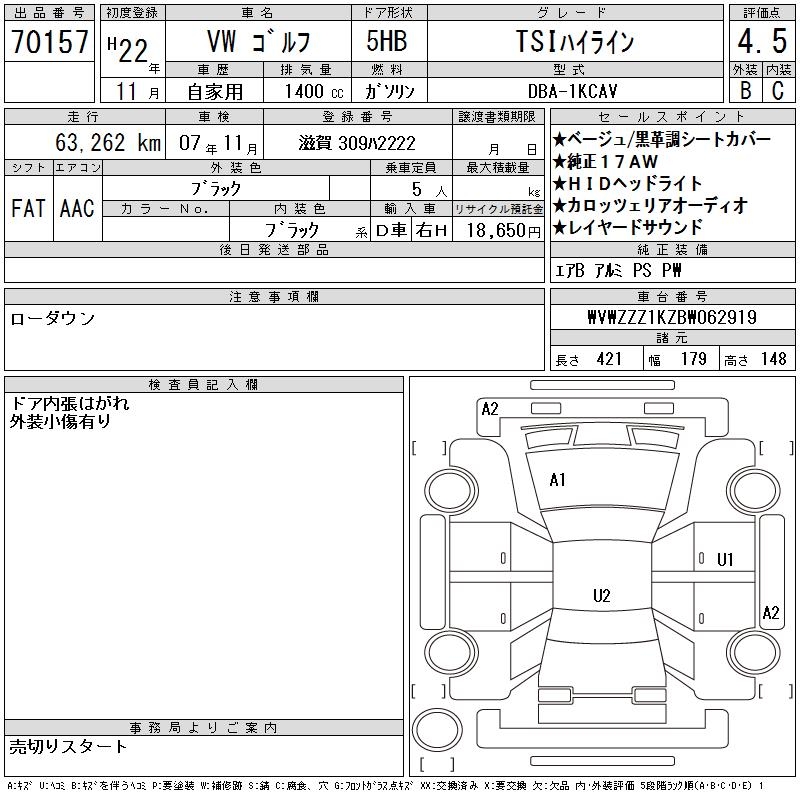Click inspector note 外装小傷有り
Viewport: 800px width, 800px height.
tap(60, 421)
